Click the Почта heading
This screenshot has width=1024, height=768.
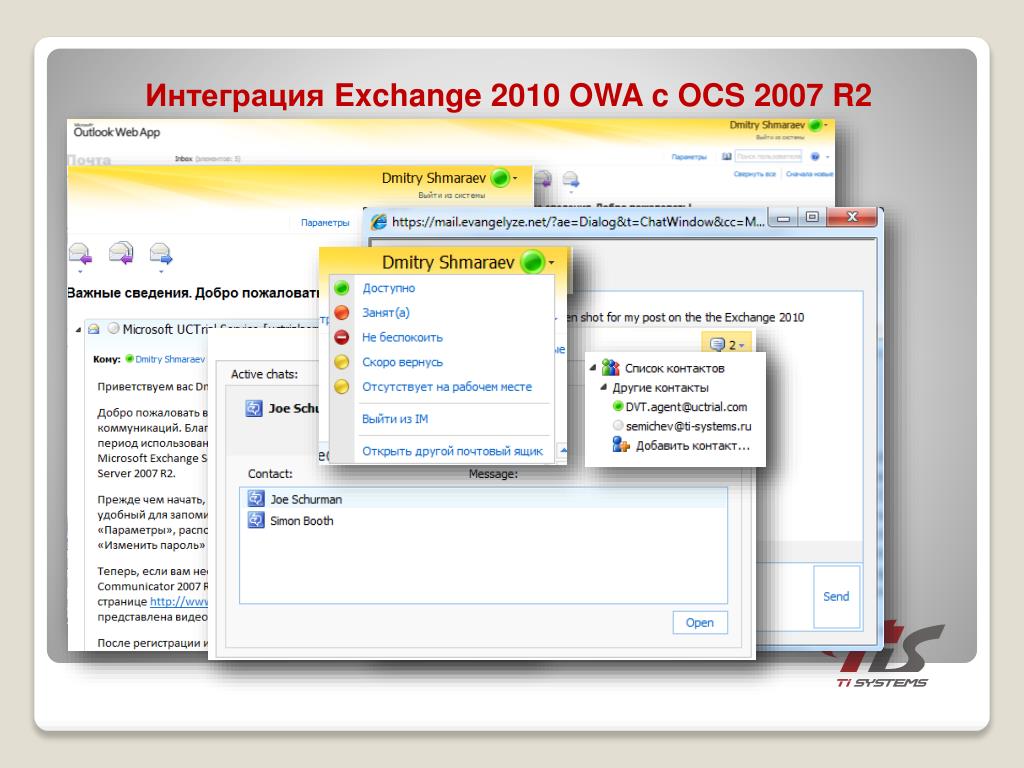coord(89,161)
